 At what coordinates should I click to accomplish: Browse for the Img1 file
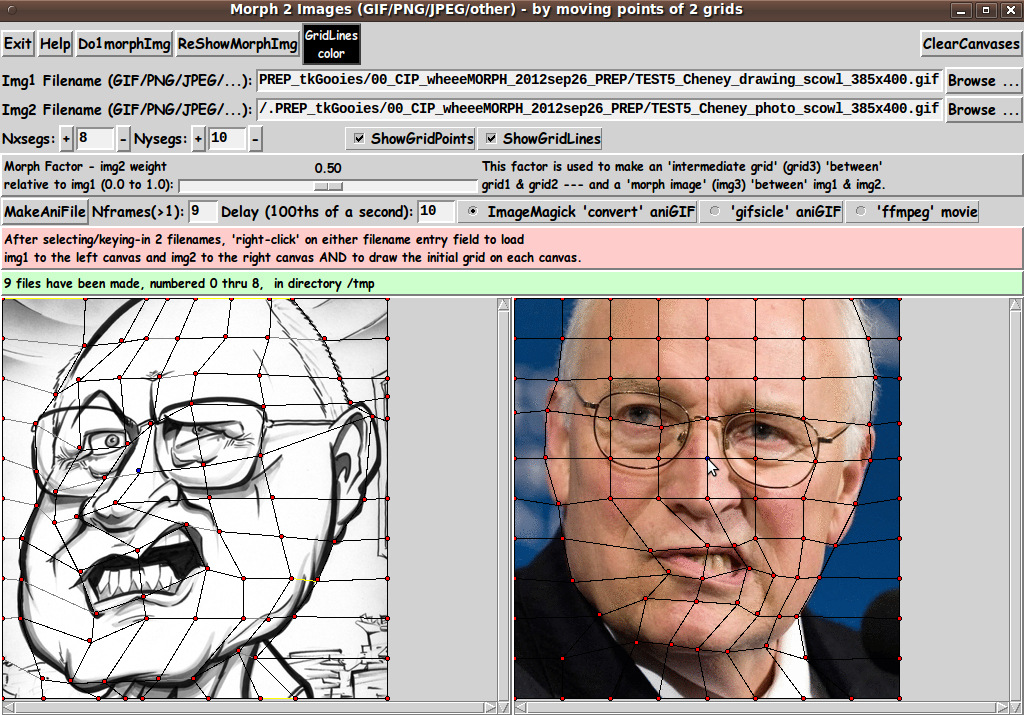pos(984,80)
